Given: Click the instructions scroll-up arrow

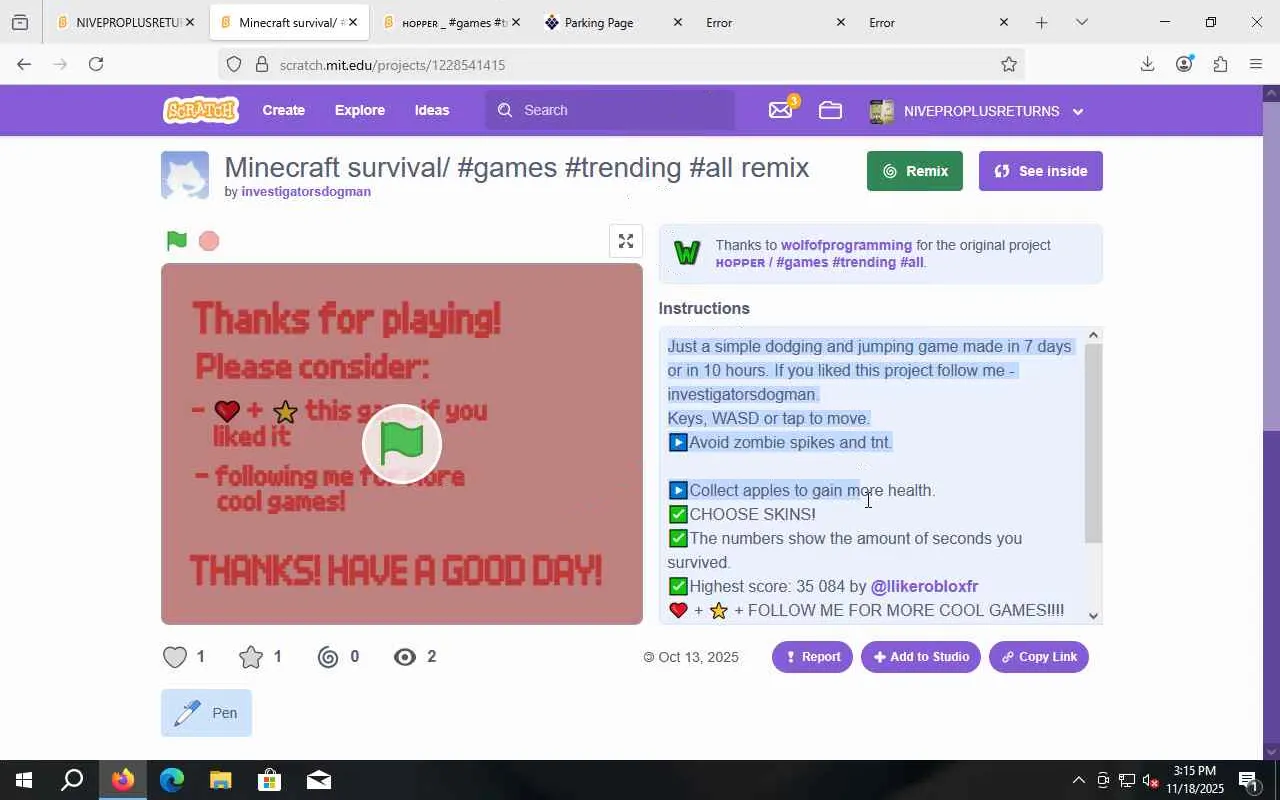Looking at the screenshot, I should pyautogui.click(x=1093, y=336).
